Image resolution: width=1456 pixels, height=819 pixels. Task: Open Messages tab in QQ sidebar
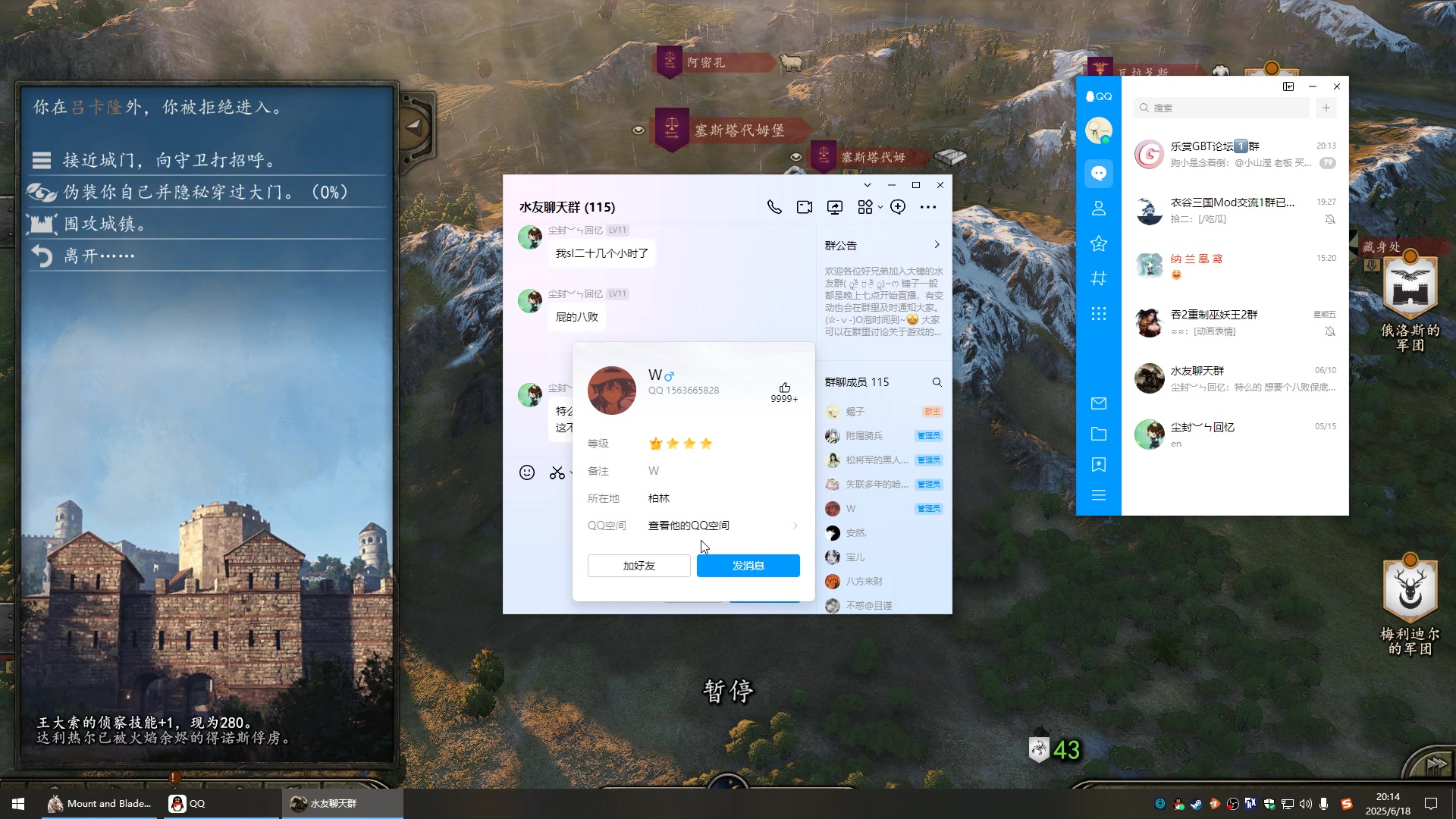1099,173
